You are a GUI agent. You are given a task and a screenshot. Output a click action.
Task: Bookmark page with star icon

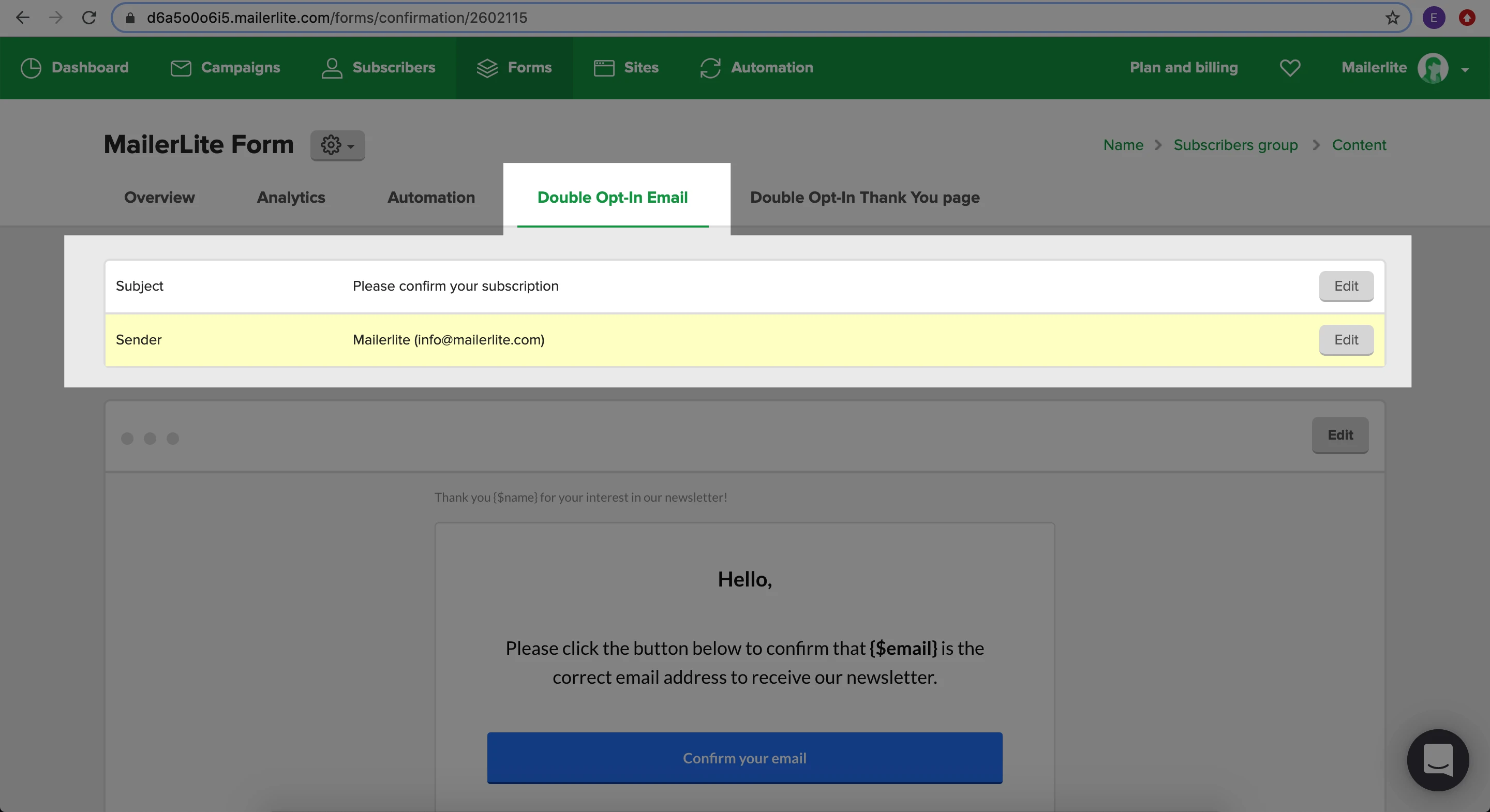pyautogui.click(x=1392, y=18)
